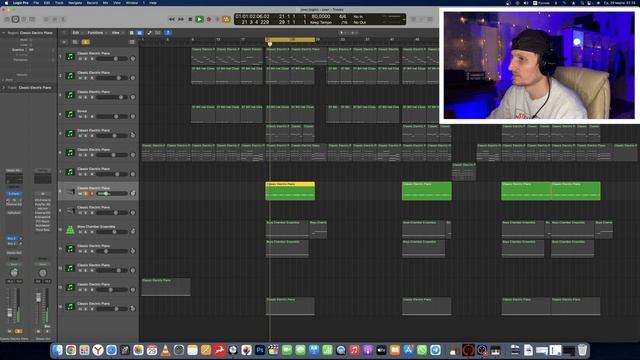The image size is (640, 360).
Task: Click the pan knob on track 6
Action: (133, 155)
